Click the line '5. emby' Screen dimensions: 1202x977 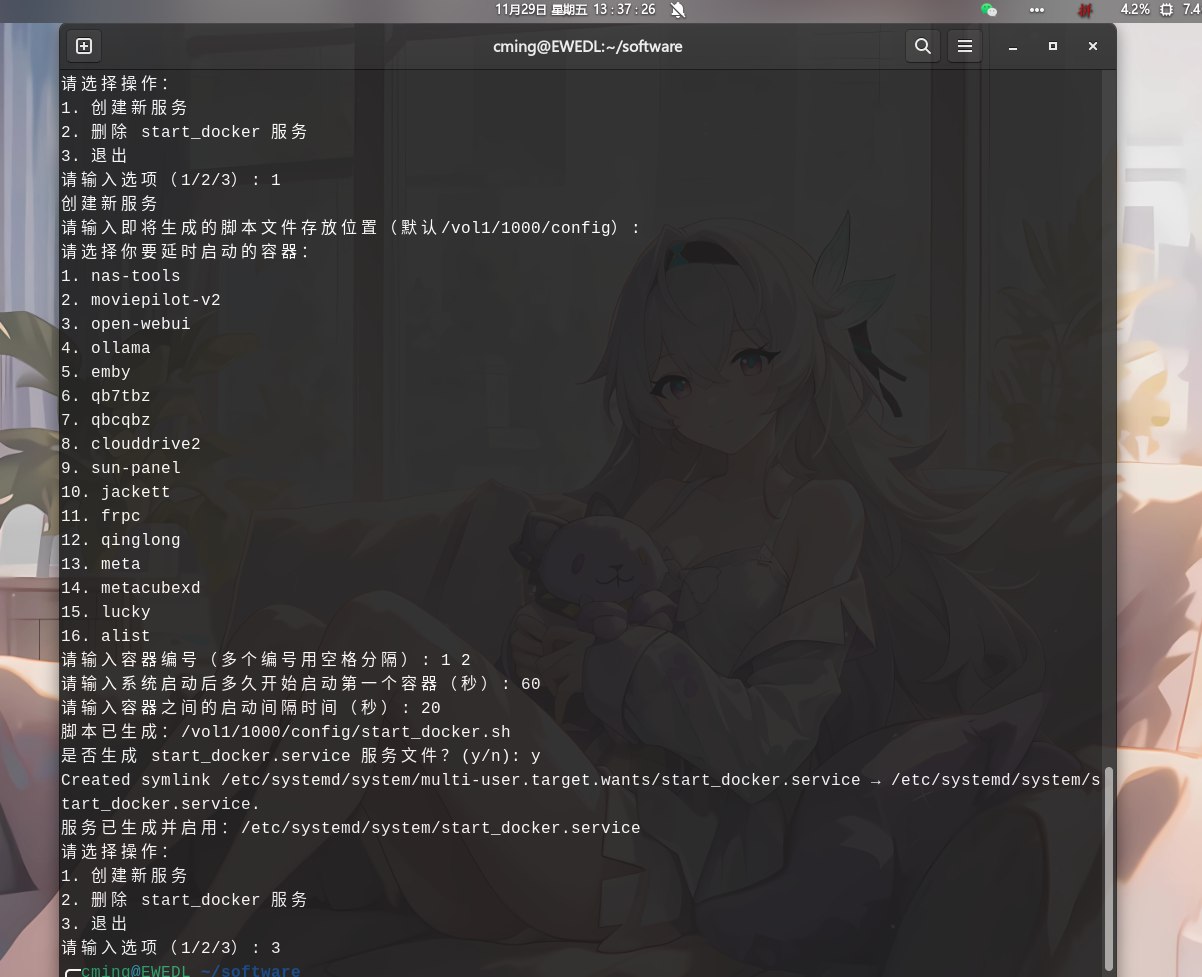click(96, 372)
